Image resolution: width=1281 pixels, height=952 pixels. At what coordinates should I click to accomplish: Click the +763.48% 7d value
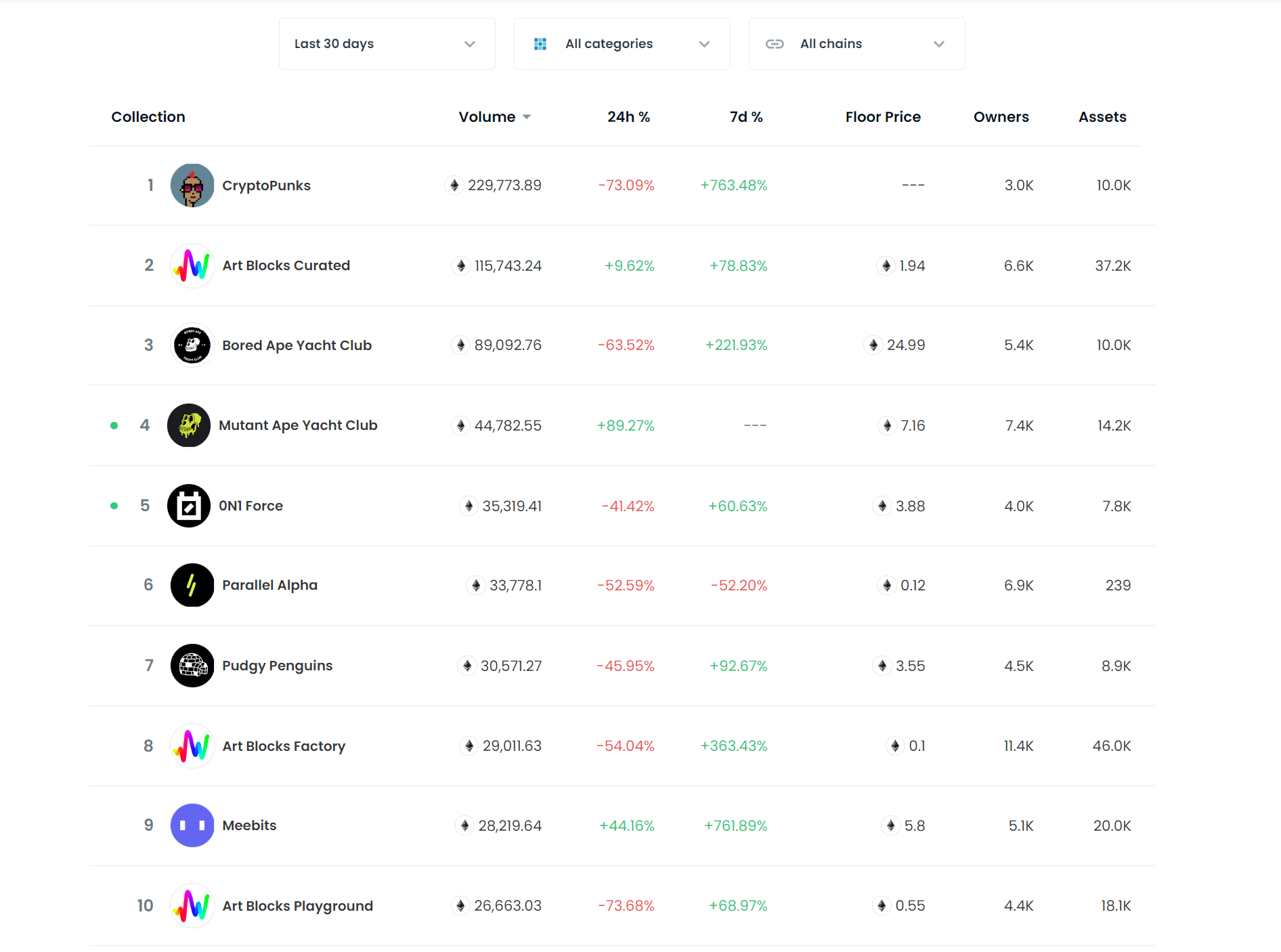(x=734, y=185)
